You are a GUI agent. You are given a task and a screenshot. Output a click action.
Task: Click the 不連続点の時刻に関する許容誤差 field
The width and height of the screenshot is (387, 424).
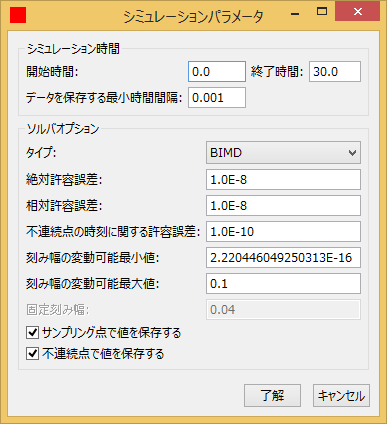283,232
